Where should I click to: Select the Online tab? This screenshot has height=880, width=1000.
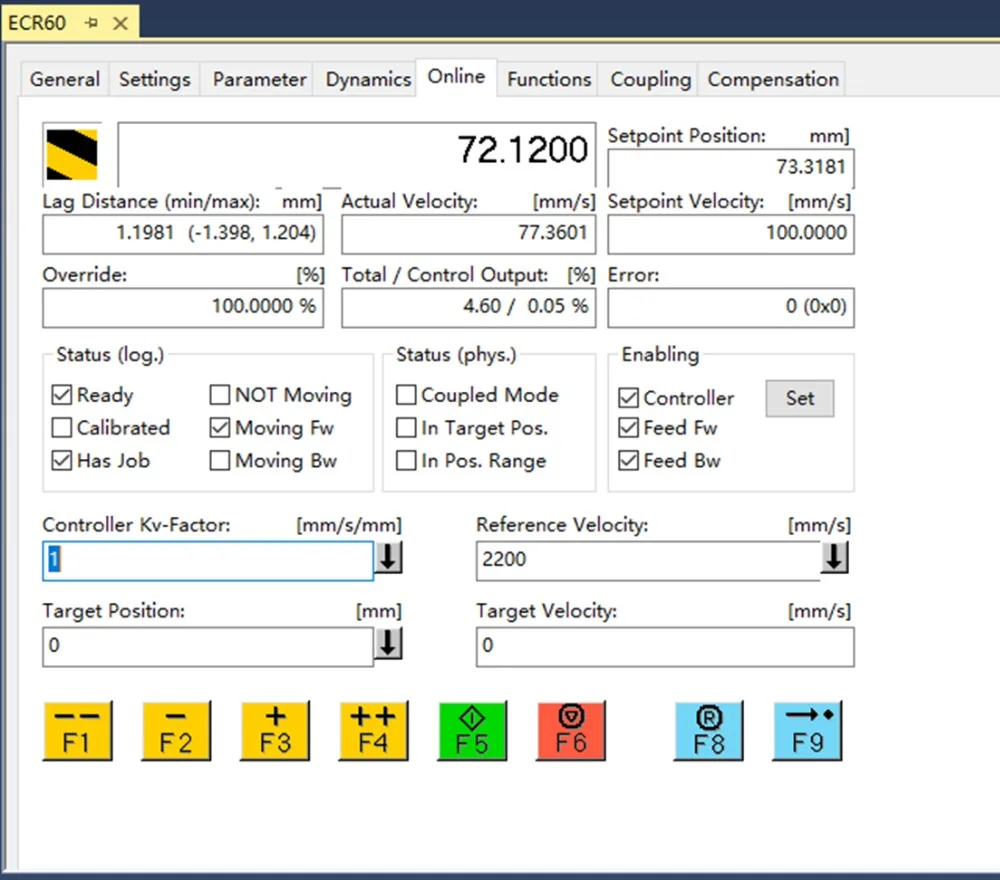456,77
